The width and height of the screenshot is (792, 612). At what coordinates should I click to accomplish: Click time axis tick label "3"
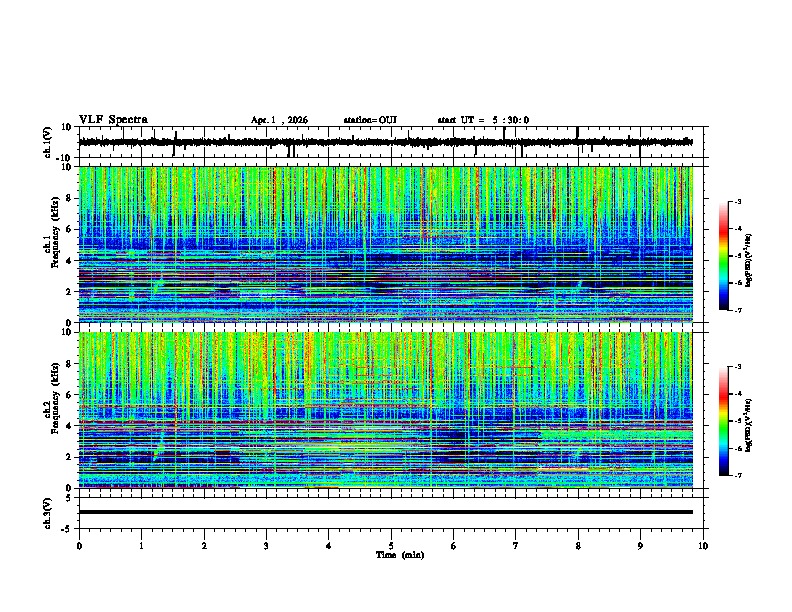coord(266,546)
